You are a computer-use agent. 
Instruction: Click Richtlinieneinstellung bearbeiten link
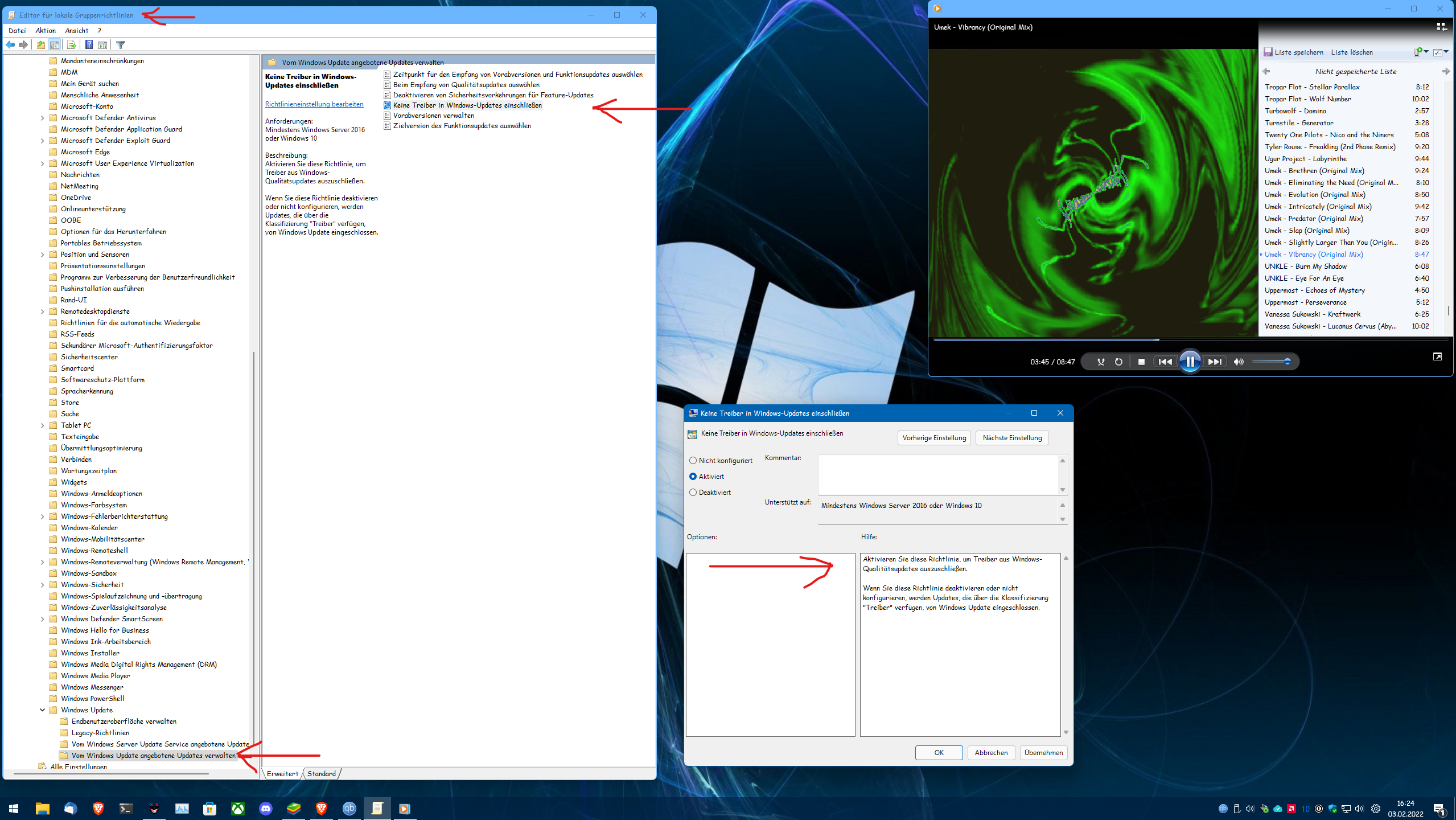tap(314, 104)
